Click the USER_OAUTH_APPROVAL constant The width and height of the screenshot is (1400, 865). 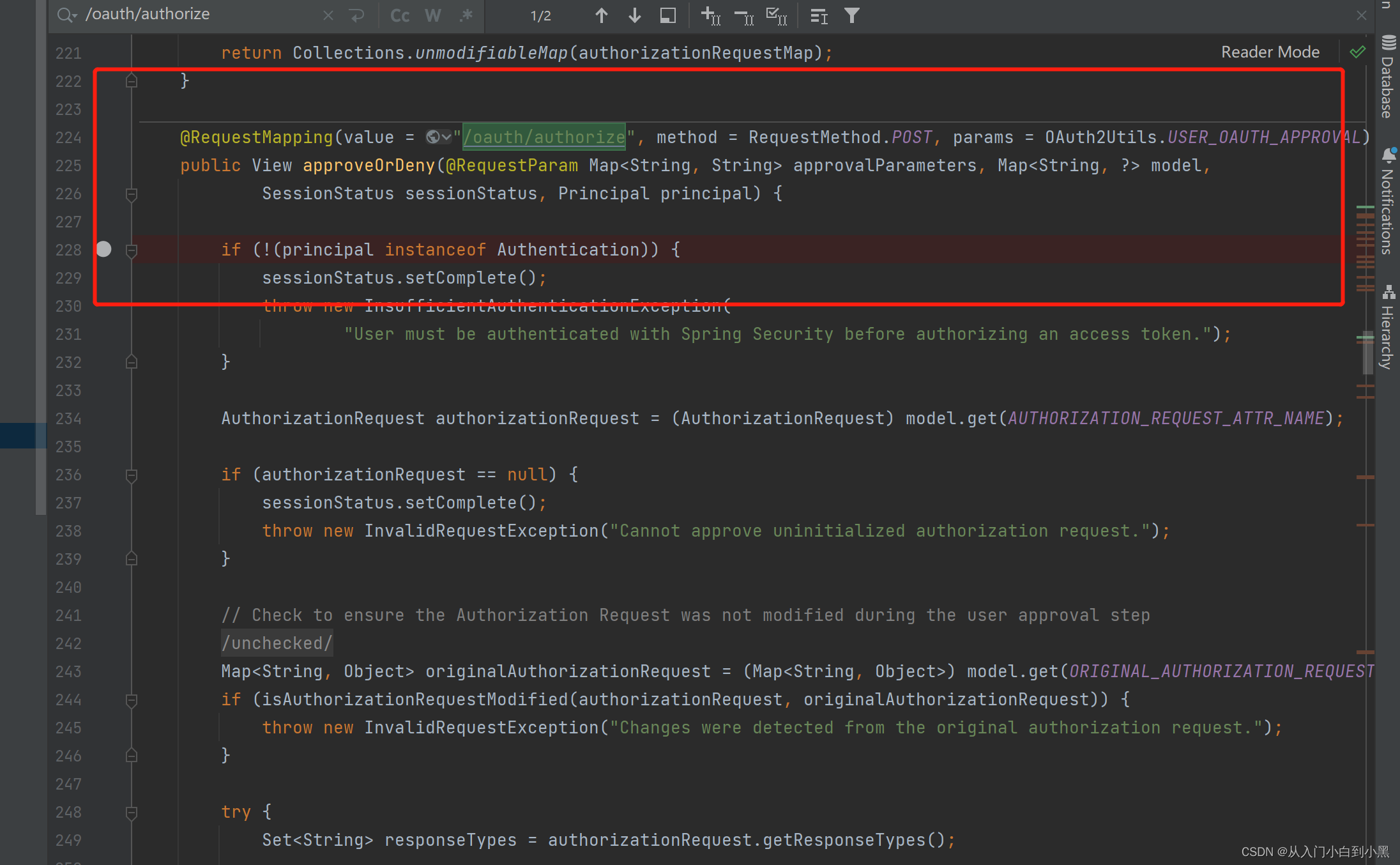pos(1264,137)
